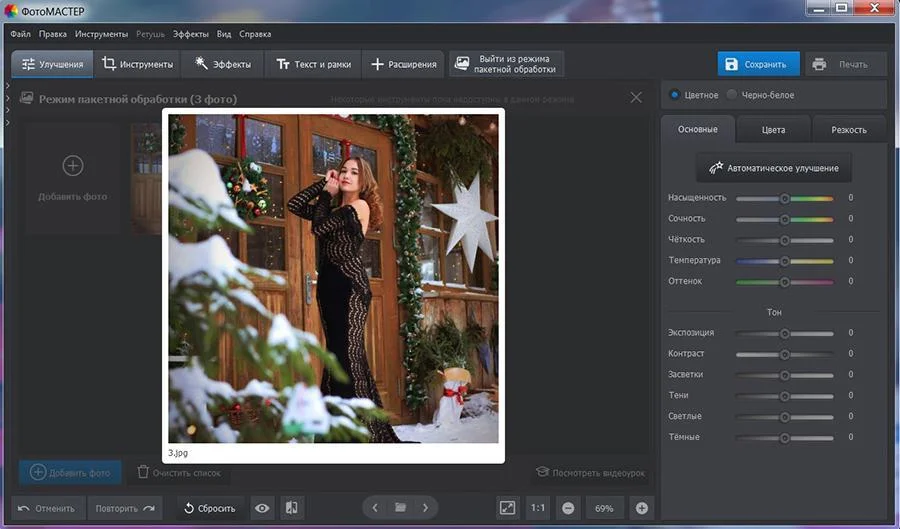Image resolution: width=900 pixels, height=529 pixels.
Task: Switch to the Цвета tab
Action: 773,129
